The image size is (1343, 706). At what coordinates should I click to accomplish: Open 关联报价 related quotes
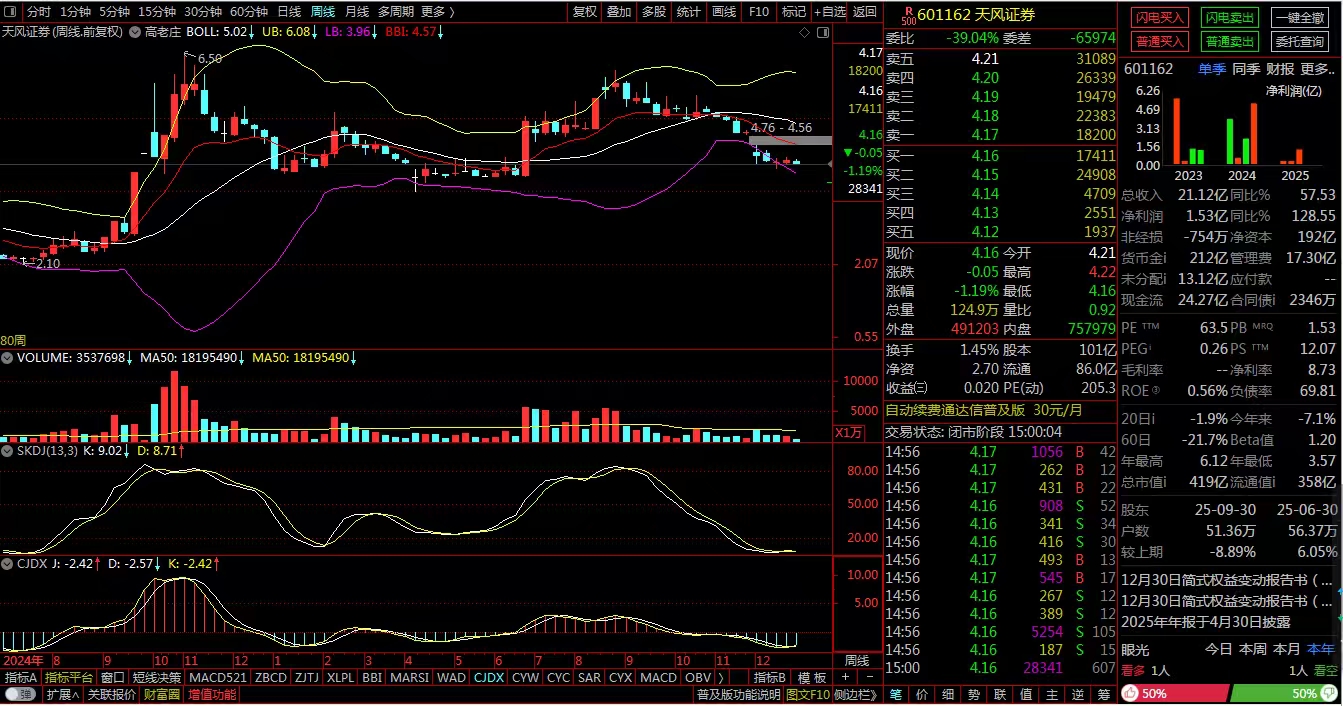(x=112, y=694)
